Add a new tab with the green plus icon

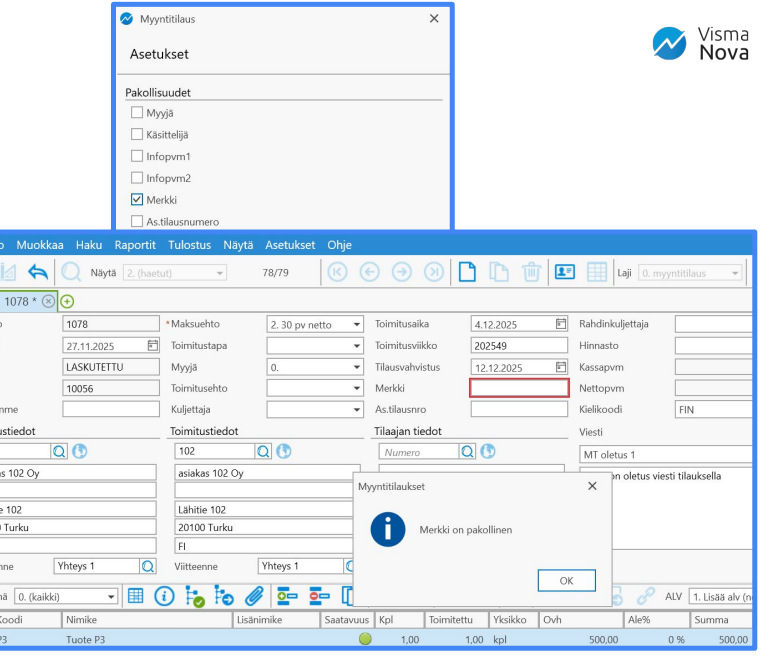point(67,301)
